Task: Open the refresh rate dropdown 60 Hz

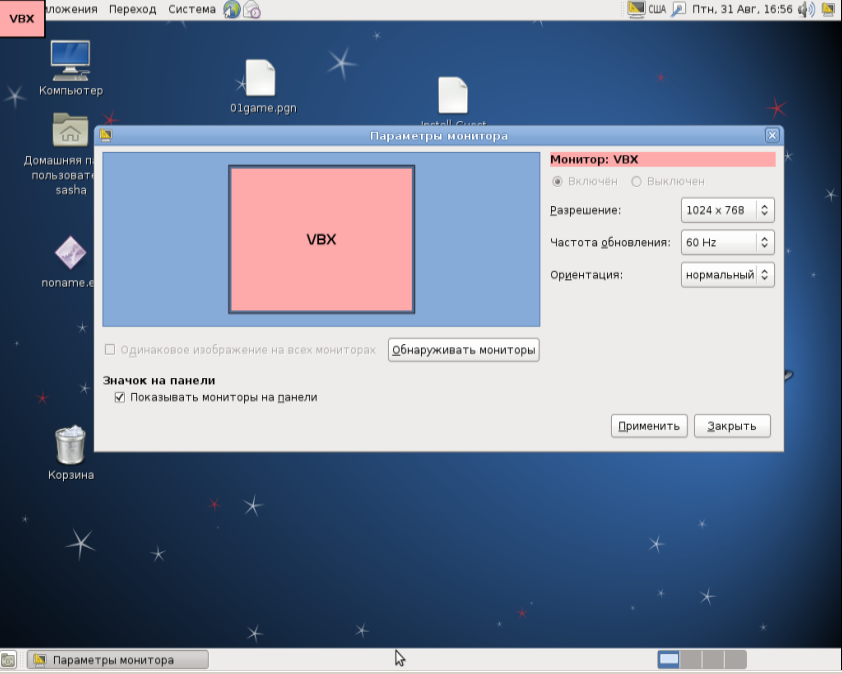Action: (x=728, y=242)
